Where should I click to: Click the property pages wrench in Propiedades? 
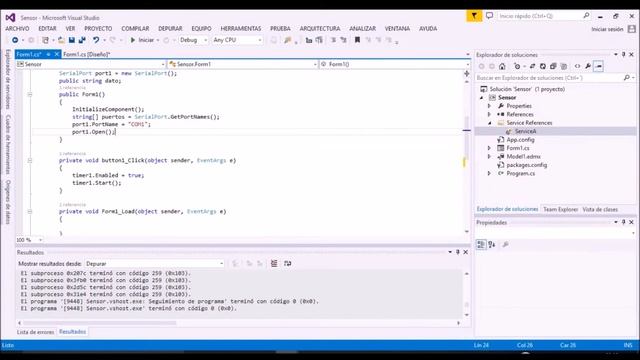coord(505,244)
